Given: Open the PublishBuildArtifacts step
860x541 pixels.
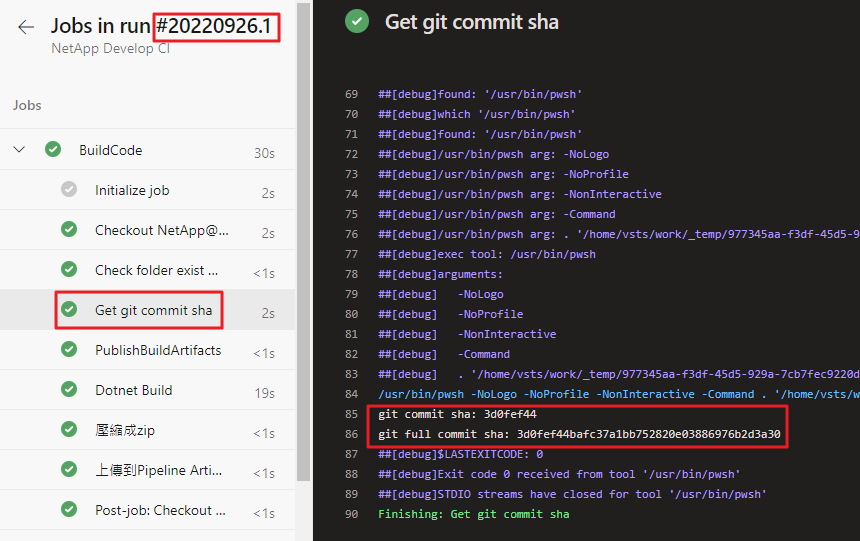Looking at the screenshot, I should point(158,351).
